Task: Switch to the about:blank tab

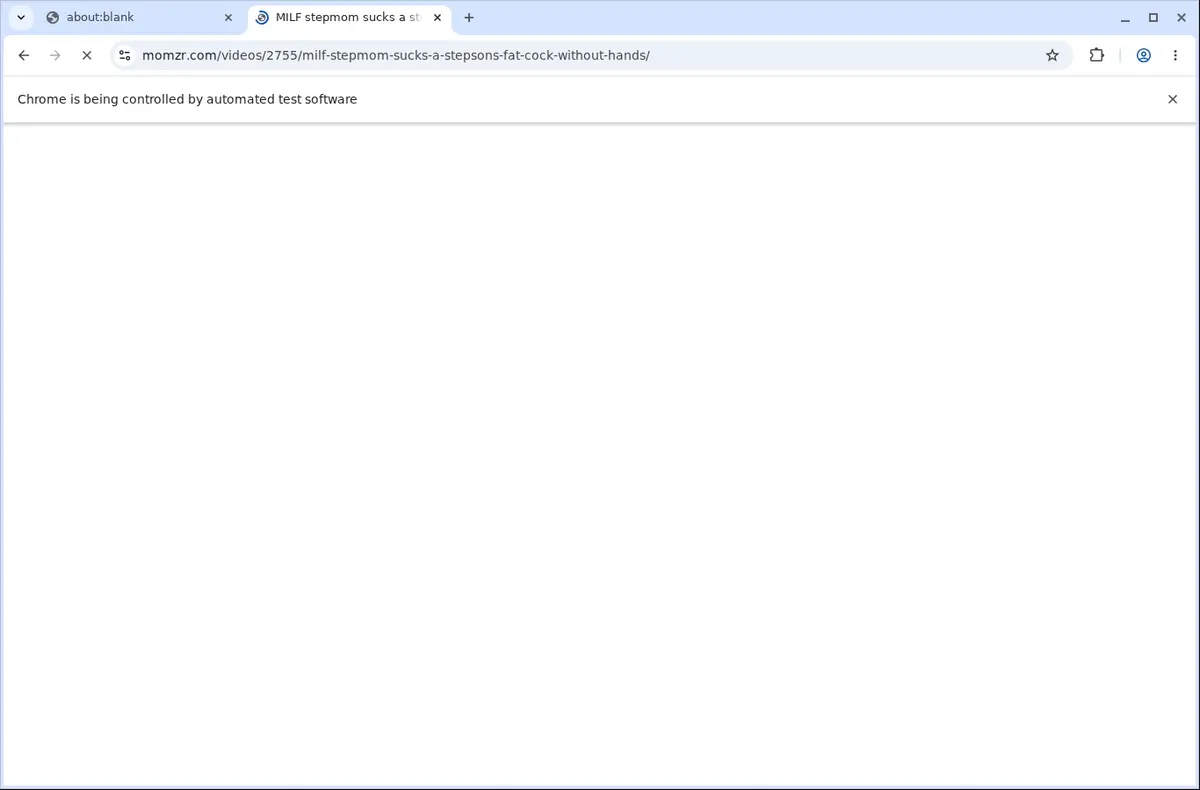Action: click(x=140, y=17)
